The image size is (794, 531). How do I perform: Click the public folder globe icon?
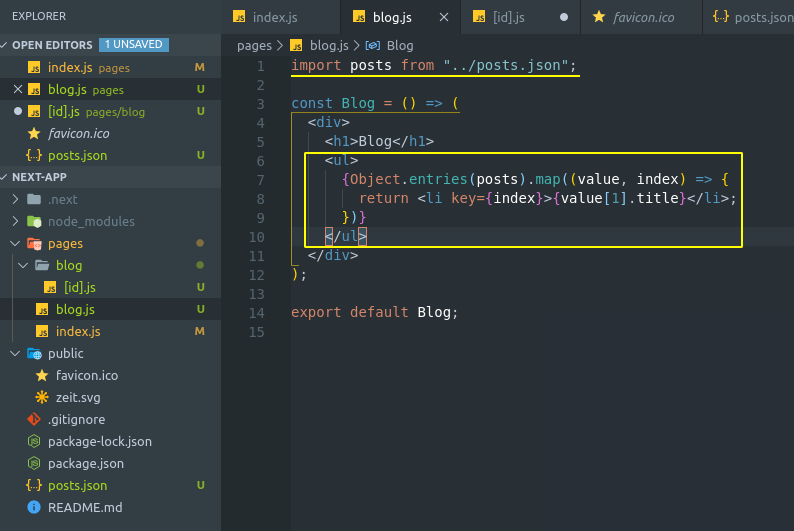34,353
